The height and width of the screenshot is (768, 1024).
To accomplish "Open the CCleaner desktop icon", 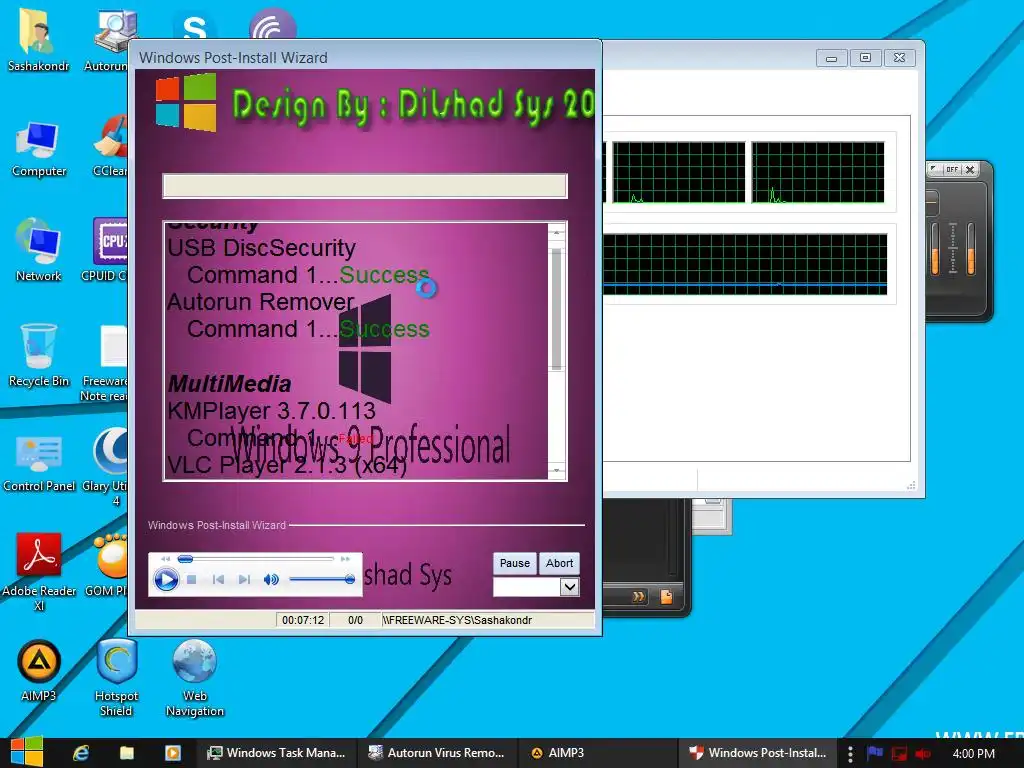I will pos(111,146).
